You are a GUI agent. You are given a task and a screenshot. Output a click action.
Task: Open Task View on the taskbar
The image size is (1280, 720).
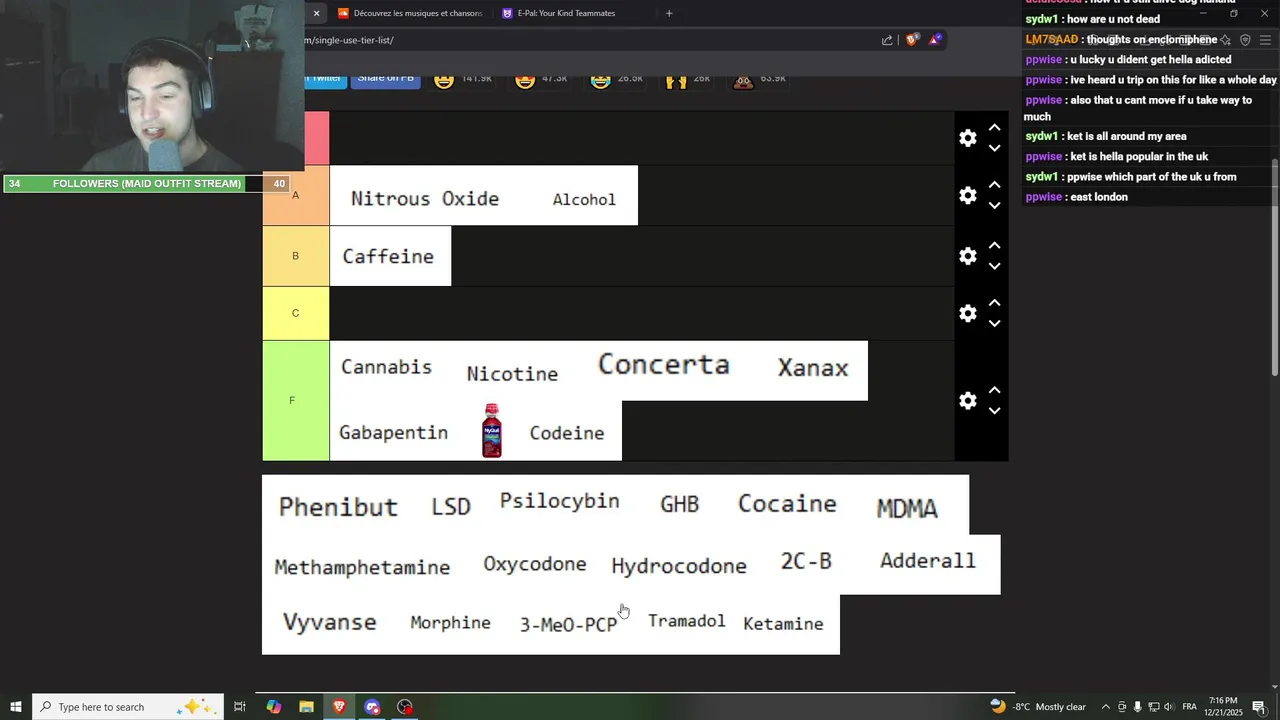pos(240,707)
